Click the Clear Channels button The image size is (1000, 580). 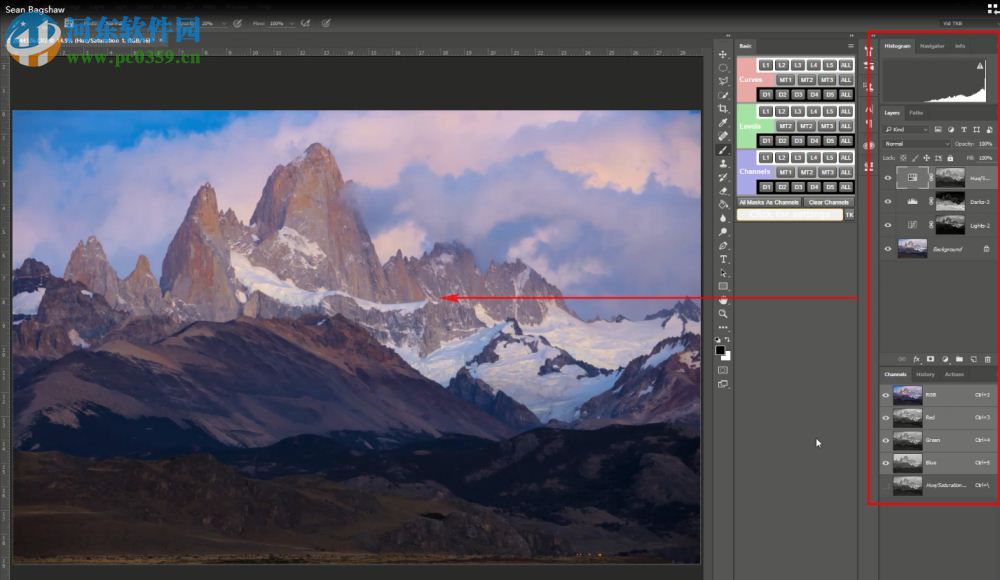point(828,202)
